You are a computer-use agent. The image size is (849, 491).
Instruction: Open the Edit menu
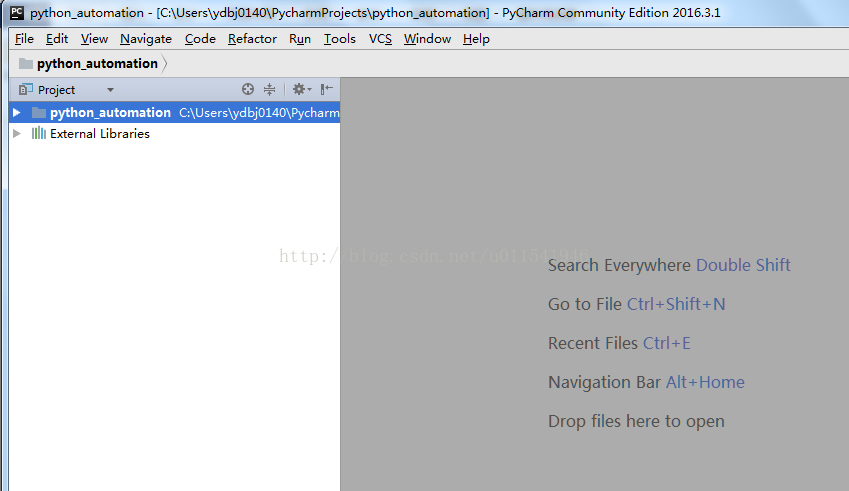pyautogui.click(x=57, y=39)
